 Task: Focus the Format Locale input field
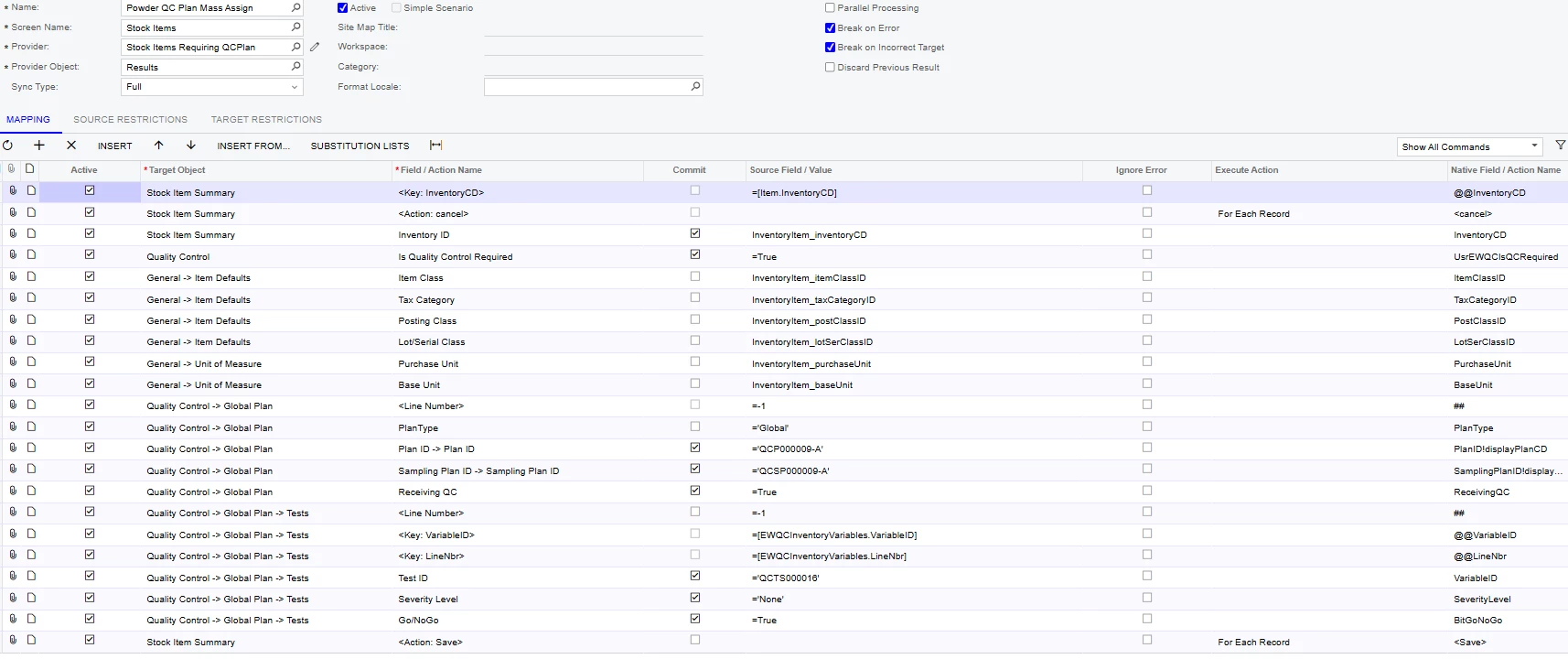586,87
